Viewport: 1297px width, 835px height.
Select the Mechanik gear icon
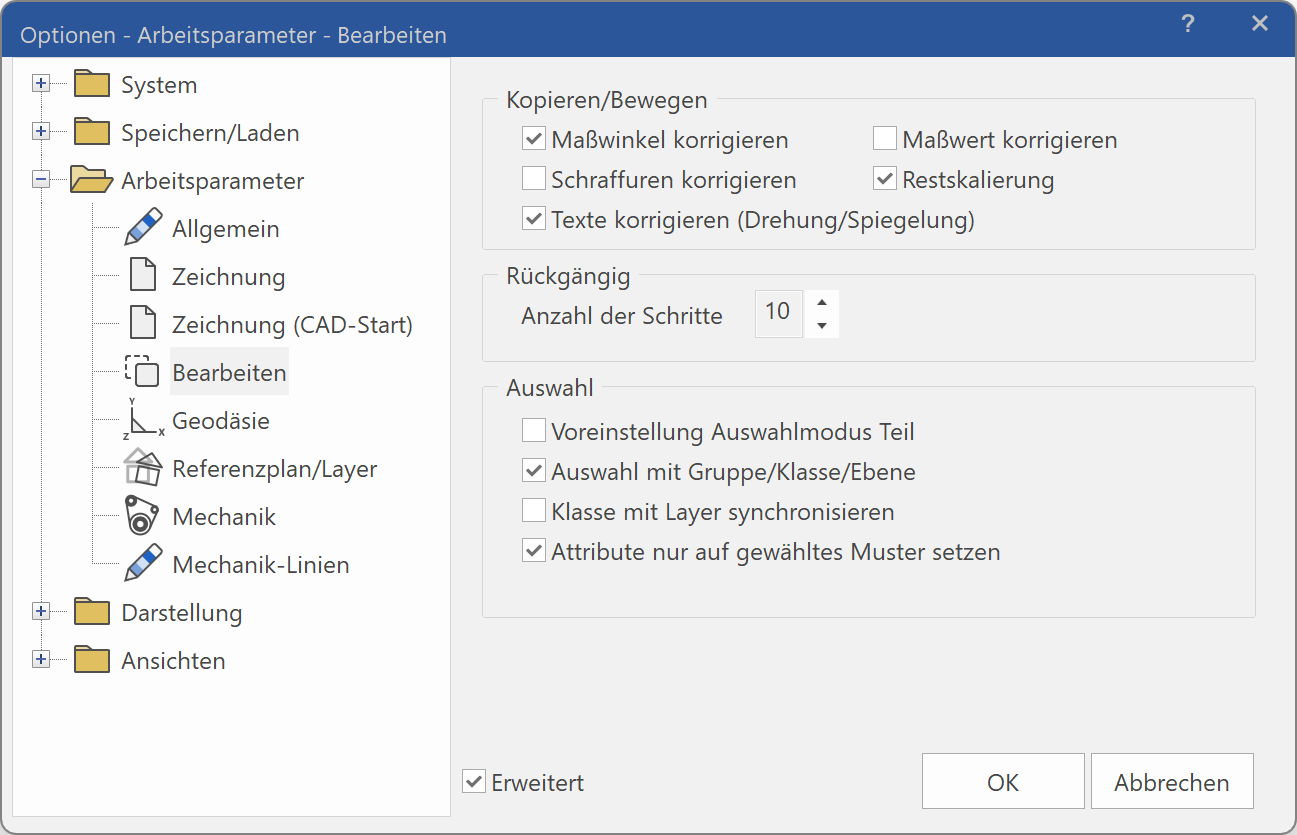pos(142,515)
